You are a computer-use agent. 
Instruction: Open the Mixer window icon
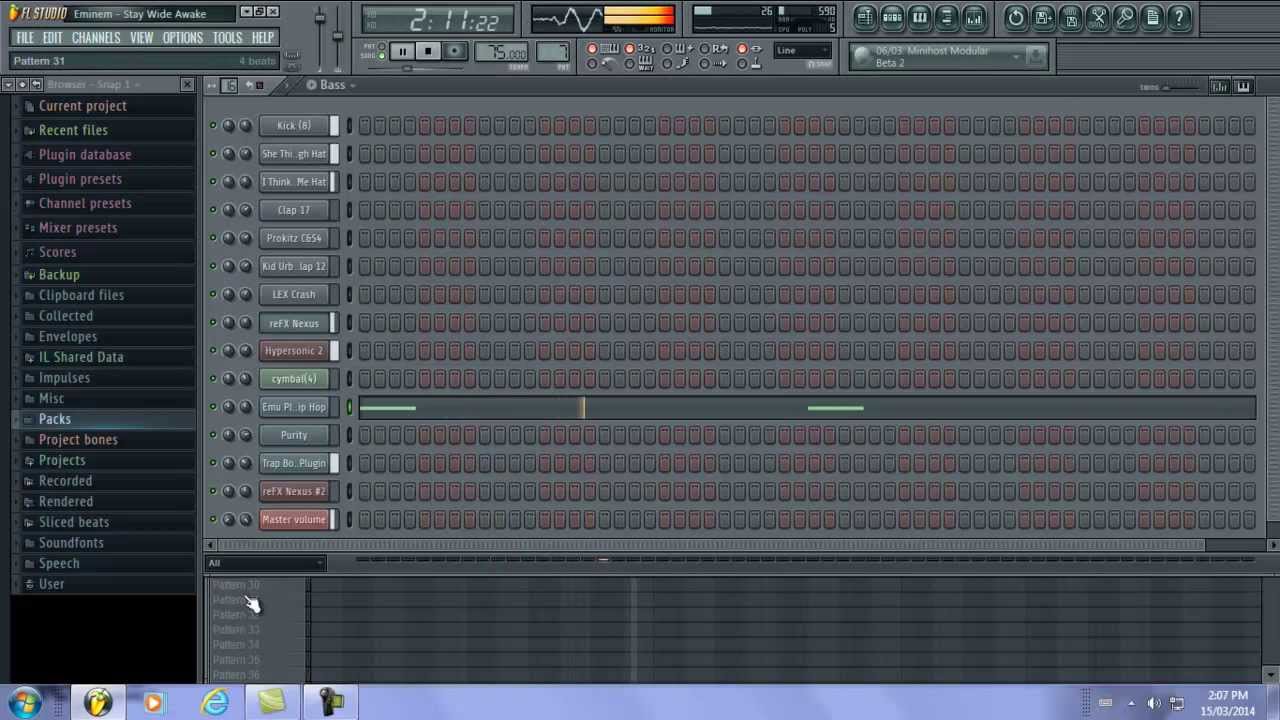(x=973, y=17)
